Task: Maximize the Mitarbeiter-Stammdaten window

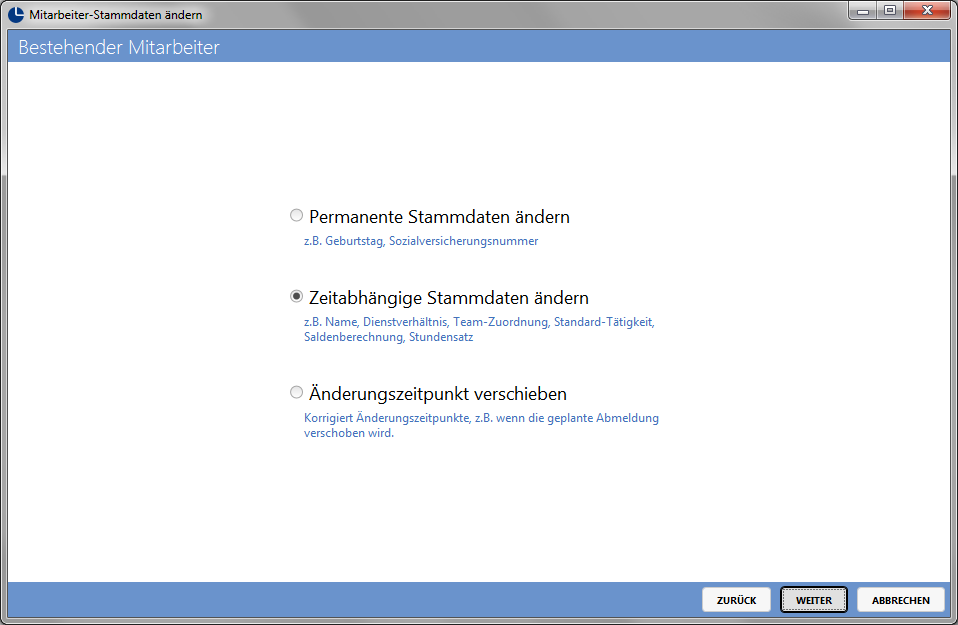Action: 890,10
